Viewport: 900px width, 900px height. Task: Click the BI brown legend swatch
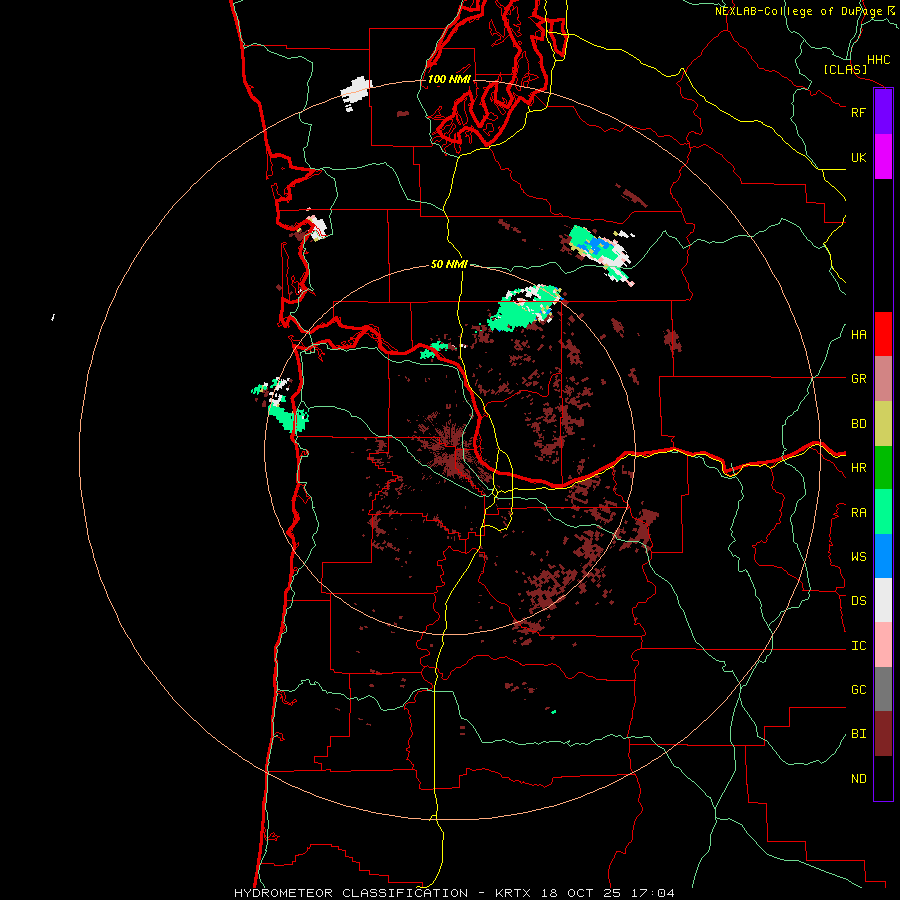pos(883,734)
